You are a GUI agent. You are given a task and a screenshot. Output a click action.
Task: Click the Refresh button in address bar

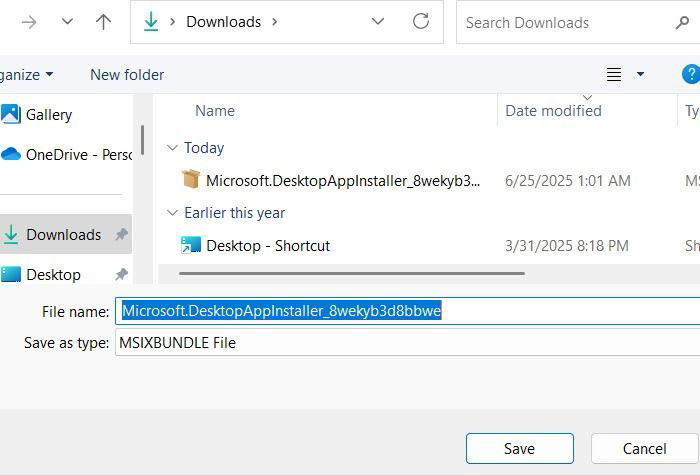pos(421,21)
